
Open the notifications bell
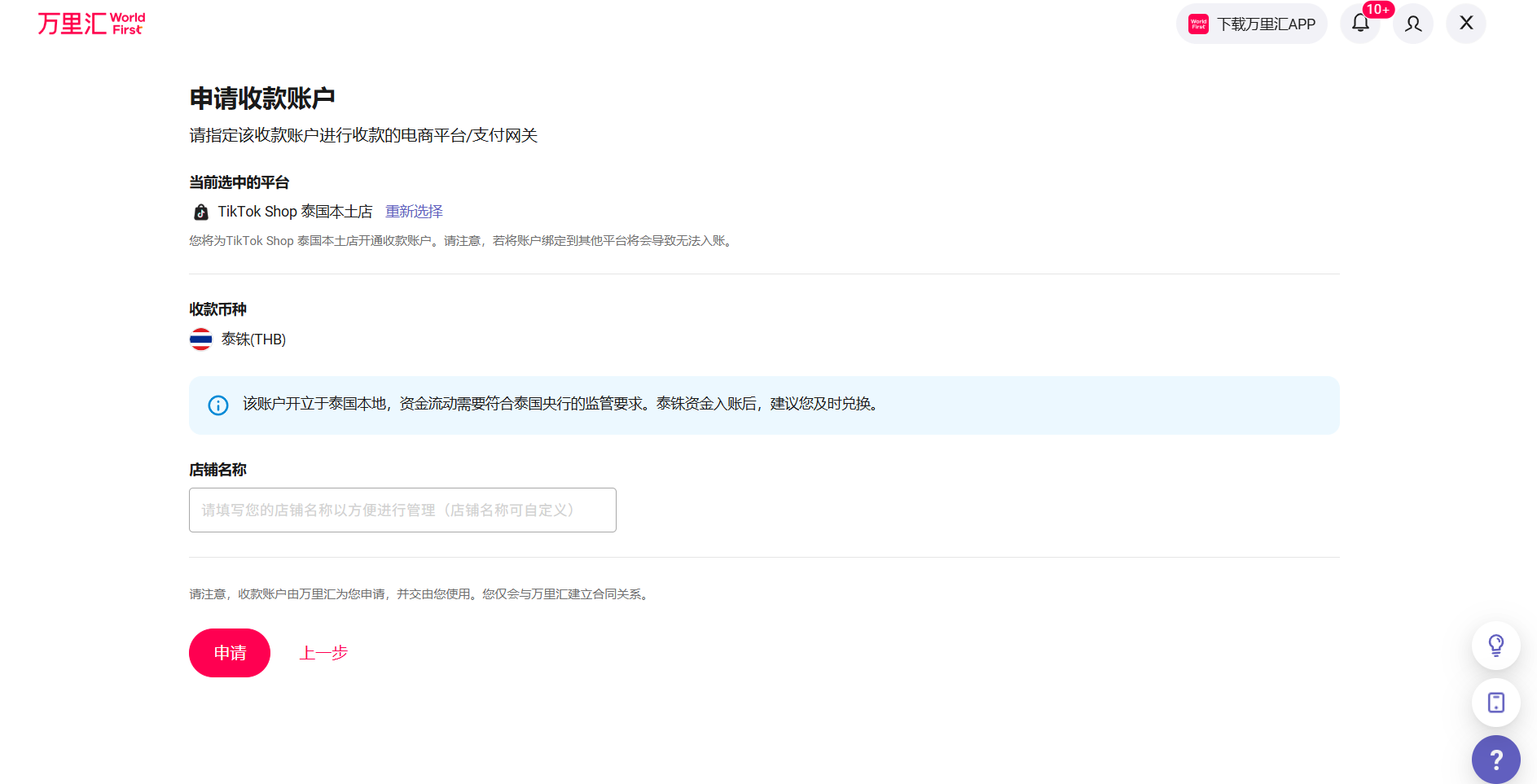pyautogui.click(x=1360, y=24)
